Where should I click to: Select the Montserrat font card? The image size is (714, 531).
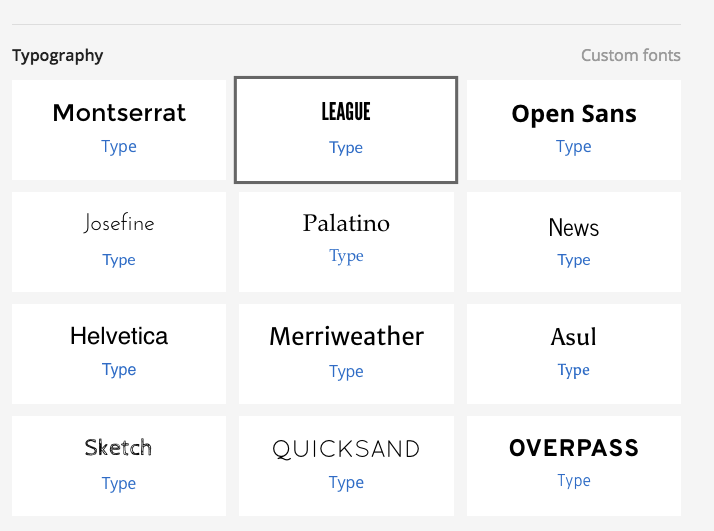(119, 130)
